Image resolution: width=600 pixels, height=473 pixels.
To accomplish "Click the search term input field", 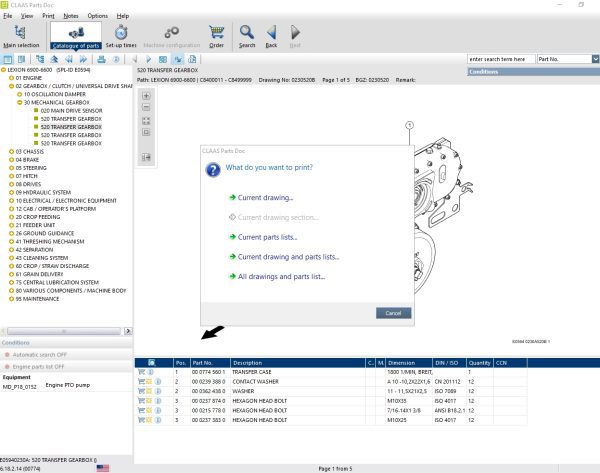I will 500,59.
